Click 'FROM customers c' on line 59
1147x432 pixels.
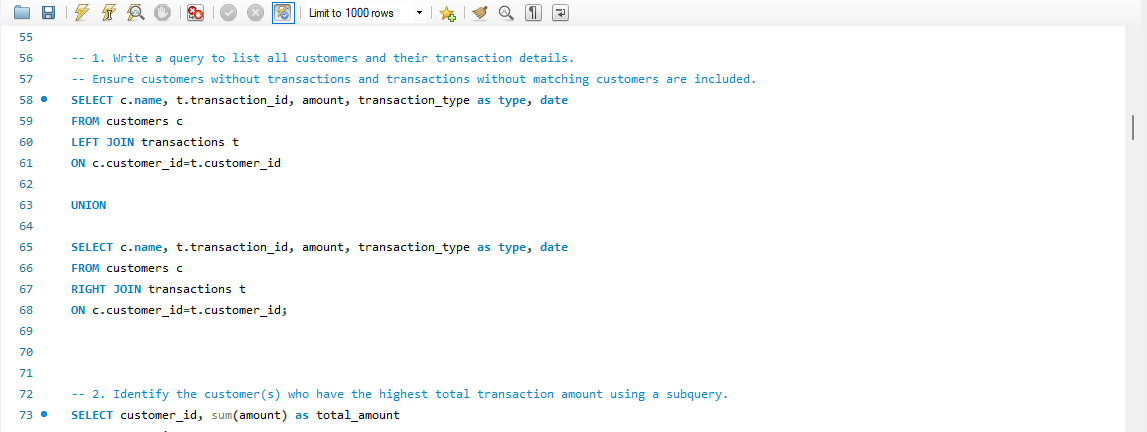tap(127, 121)
